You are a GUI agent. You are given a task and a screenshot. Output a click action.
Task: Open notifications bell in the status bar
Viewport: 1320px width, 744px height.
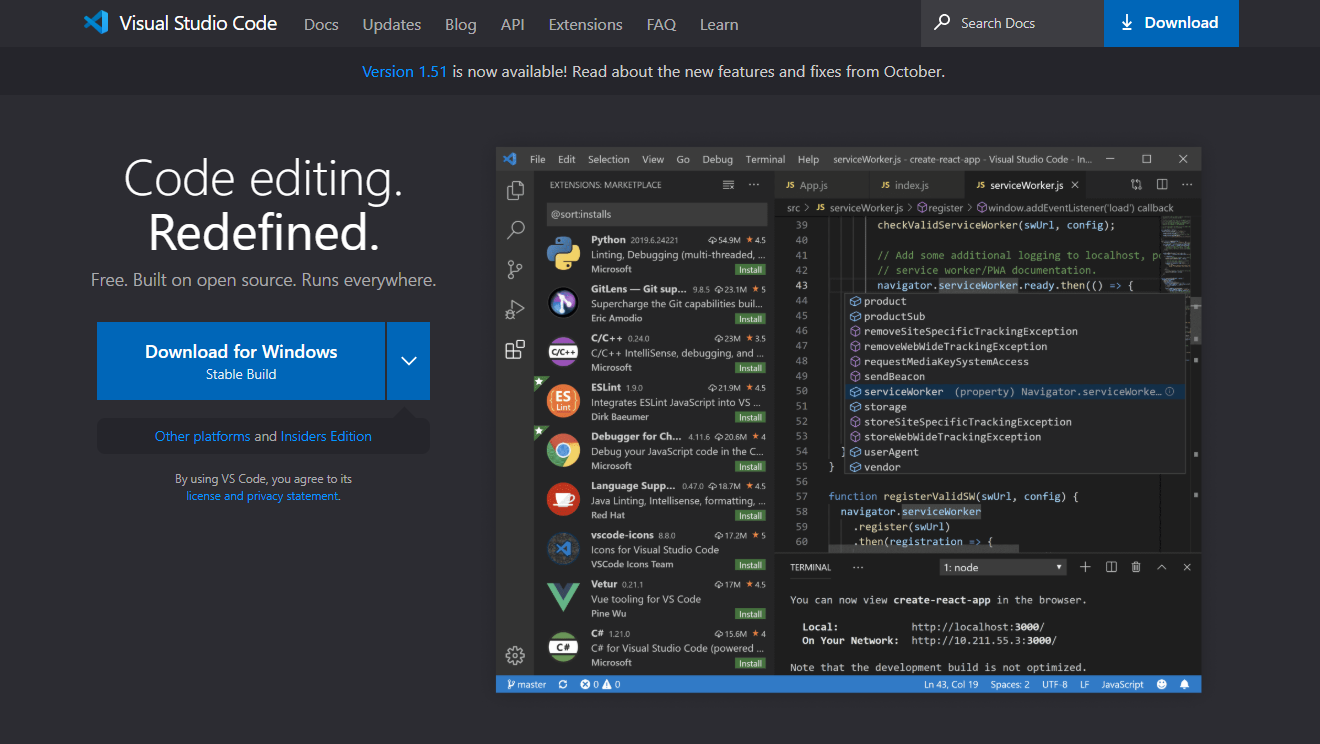click(1185, 685)
